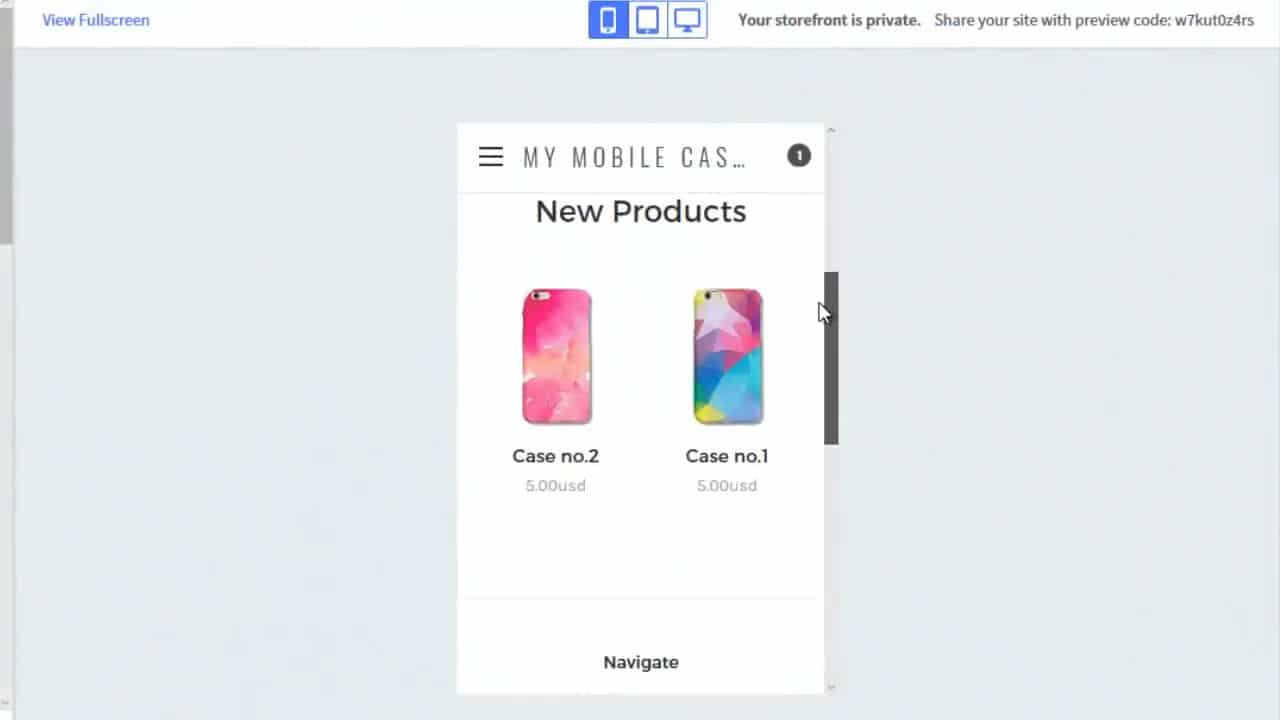The width and height of the screenshot is (1280, 720).
Task: Switch to mobile phone preview icon
Action: click(608, 20)
